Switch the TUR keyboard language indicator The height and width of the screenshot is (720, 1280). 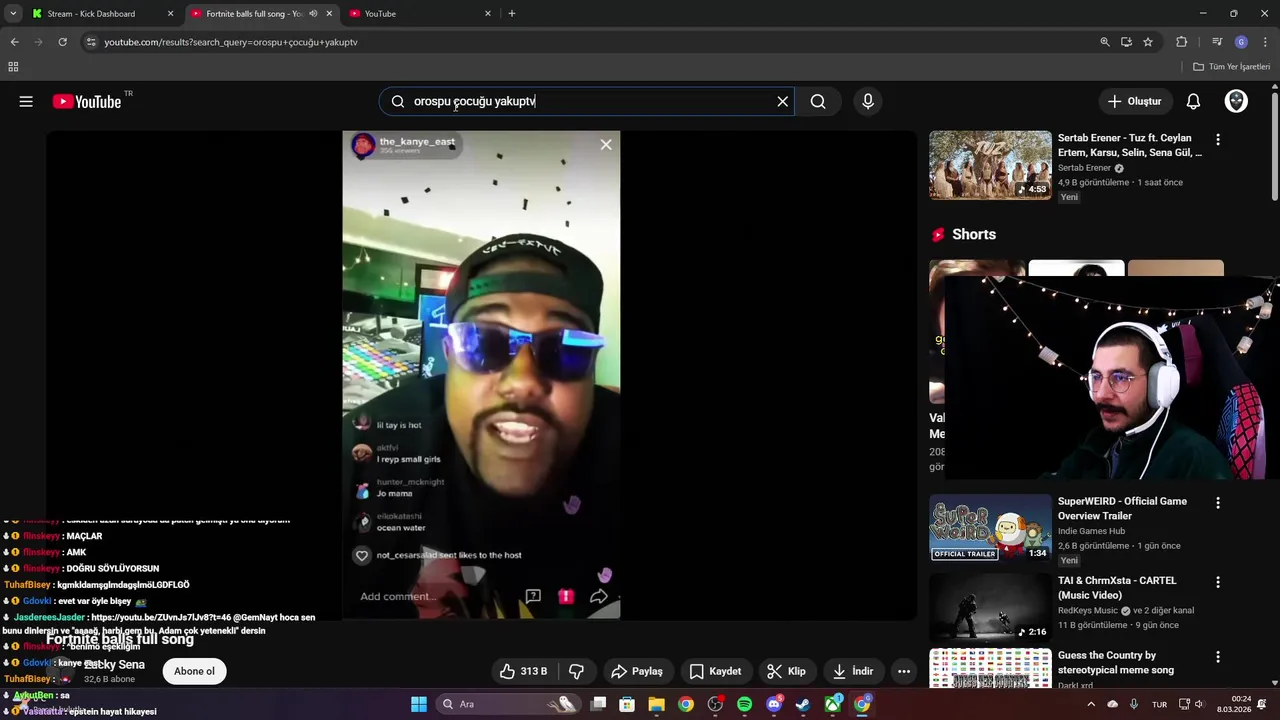click(1159, 704)
